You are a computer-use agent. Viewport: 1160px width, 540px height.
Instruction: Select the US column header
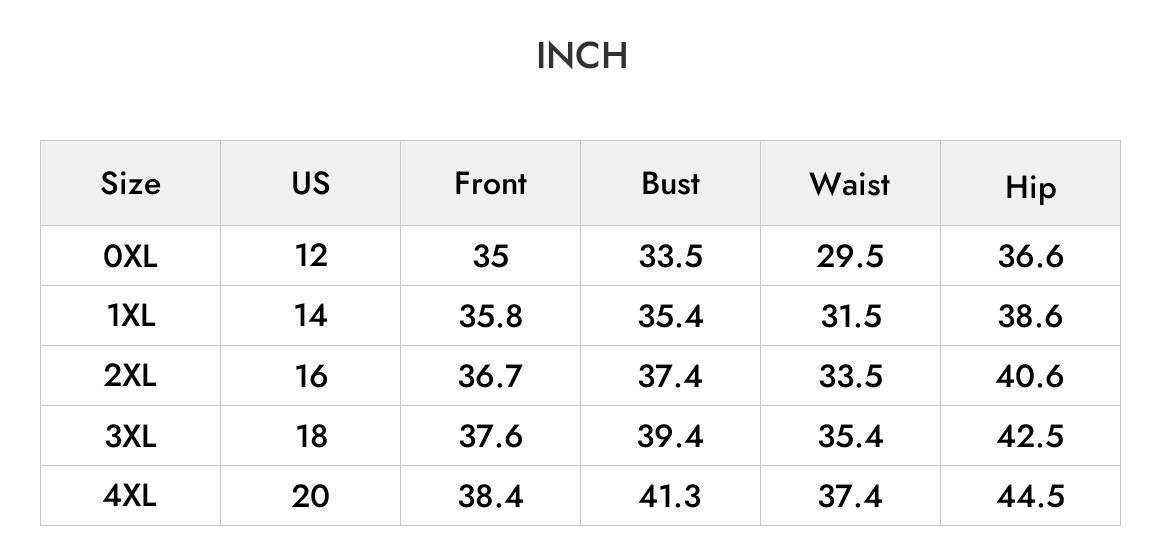pyautogui.click(x=311, y=183)
